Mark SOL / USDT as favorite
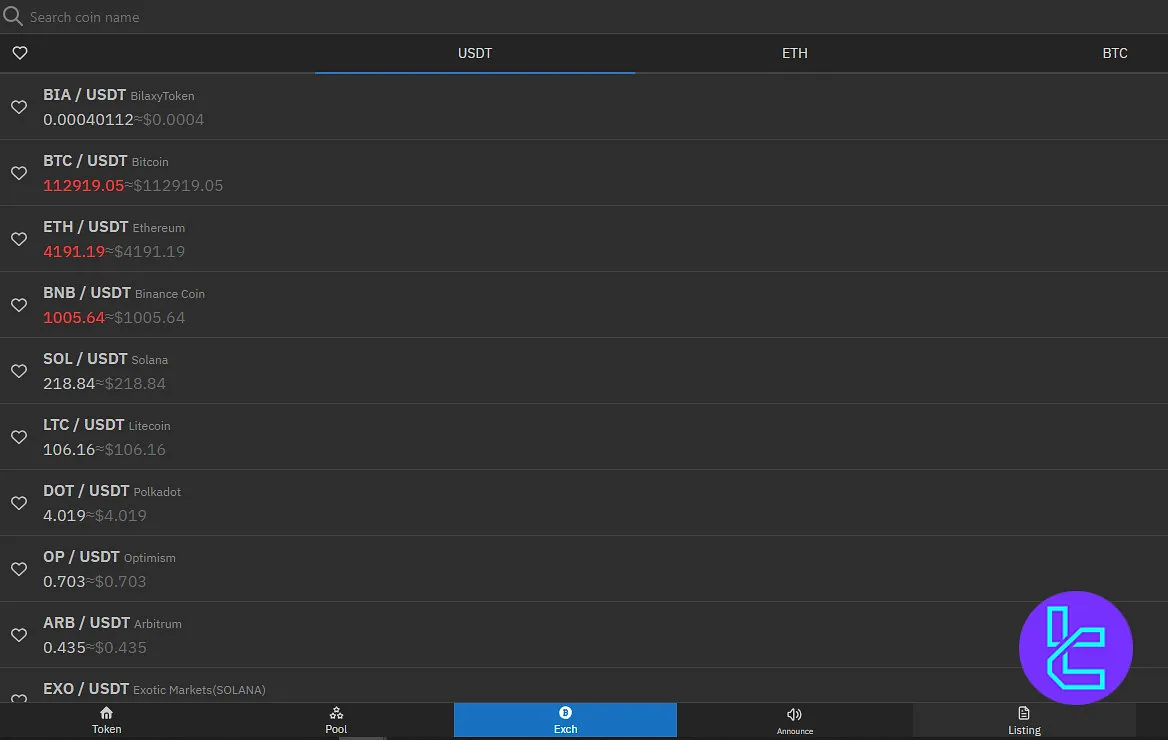 (18, 371)
